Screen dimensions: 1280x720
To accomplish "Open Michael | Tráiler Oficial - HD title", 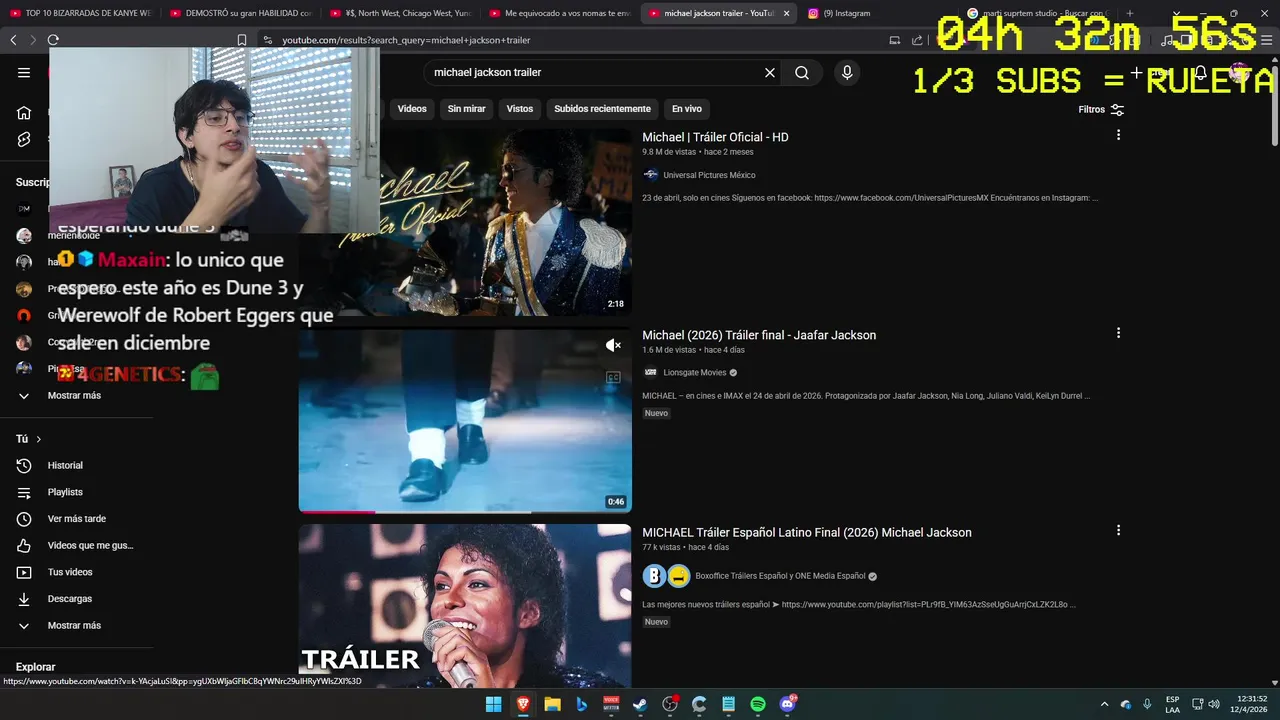I will pyautogui.click(x=715, y=137).
